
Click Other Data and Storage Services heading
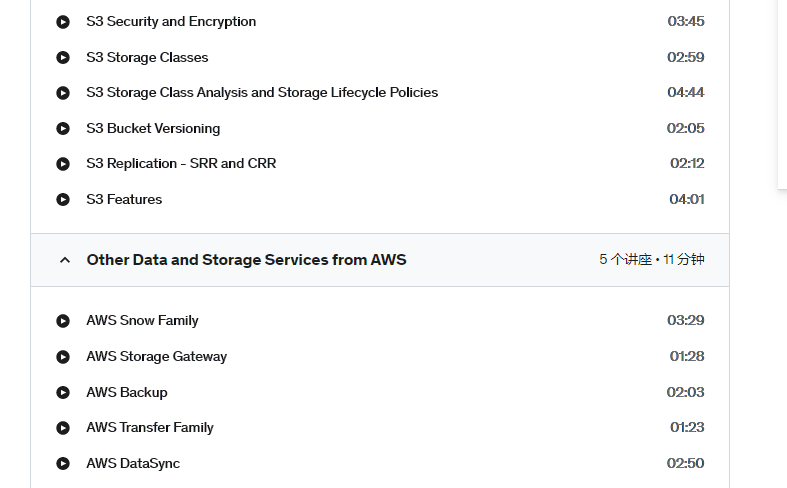tap(246, 260)
